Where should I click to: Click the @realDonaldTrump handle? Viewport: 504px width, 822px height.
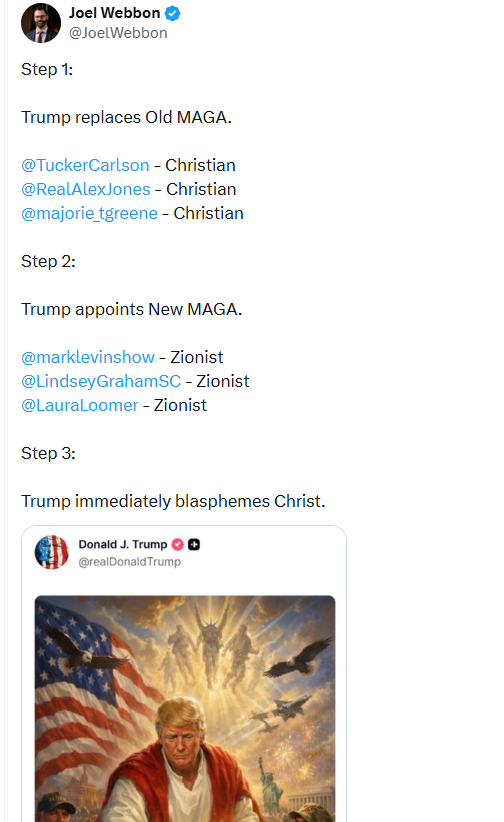pyautogui.click(x=130, y=562)
